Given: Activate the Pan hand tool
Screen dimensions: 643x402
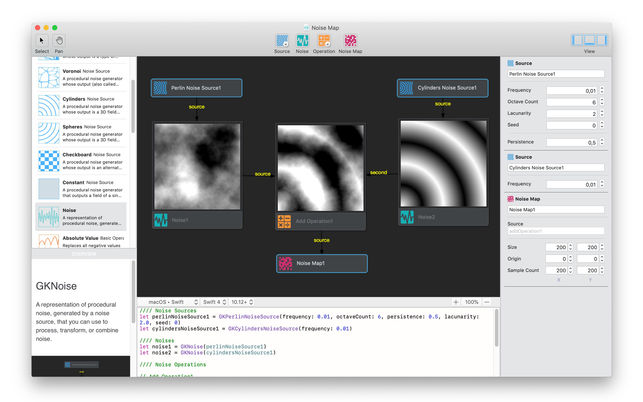Looking at the screenshot, I should coord(59,41).
